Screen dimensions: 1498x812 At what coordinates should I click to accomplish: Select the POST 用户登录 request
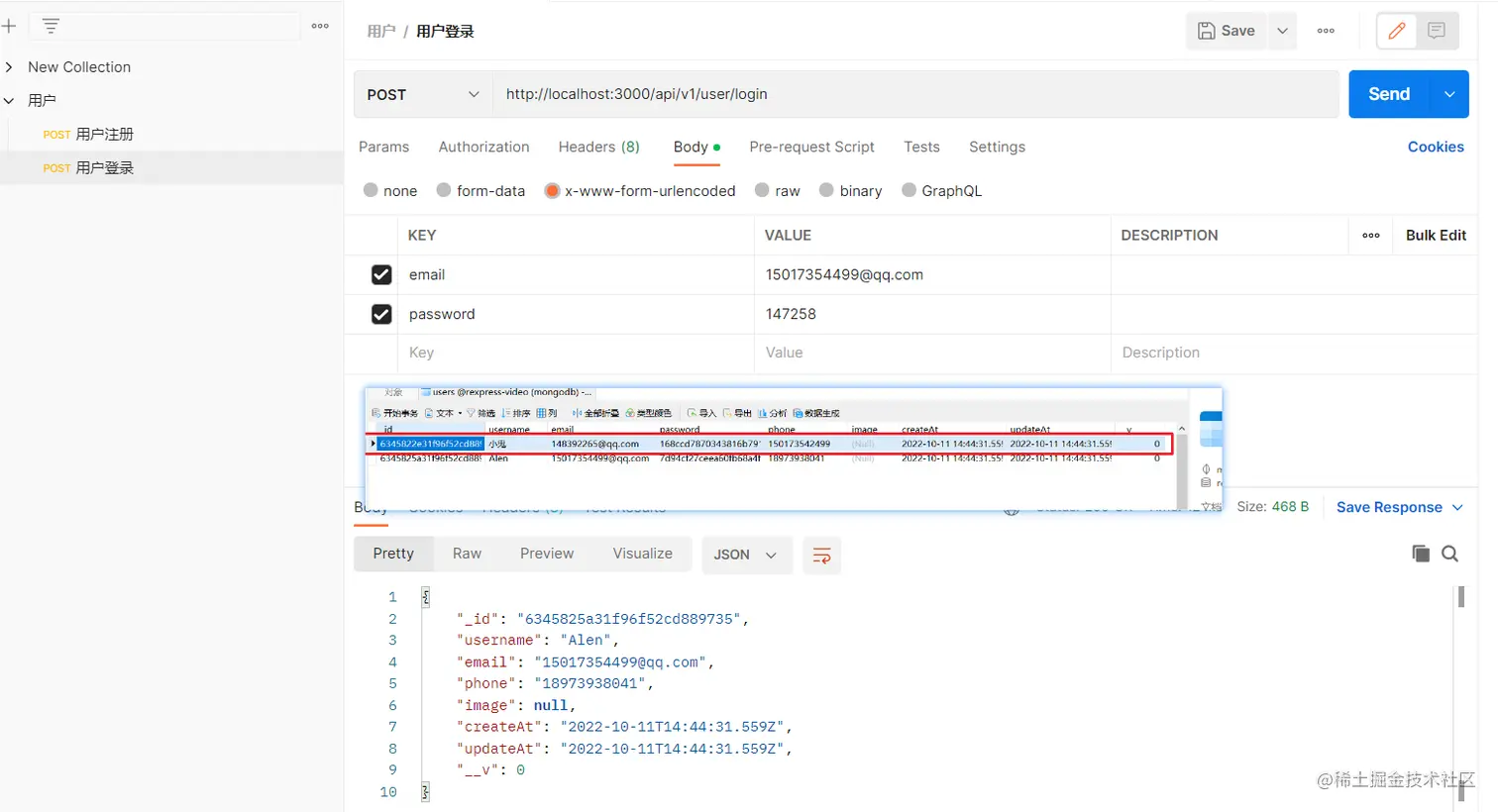click(x=171, y=168)
